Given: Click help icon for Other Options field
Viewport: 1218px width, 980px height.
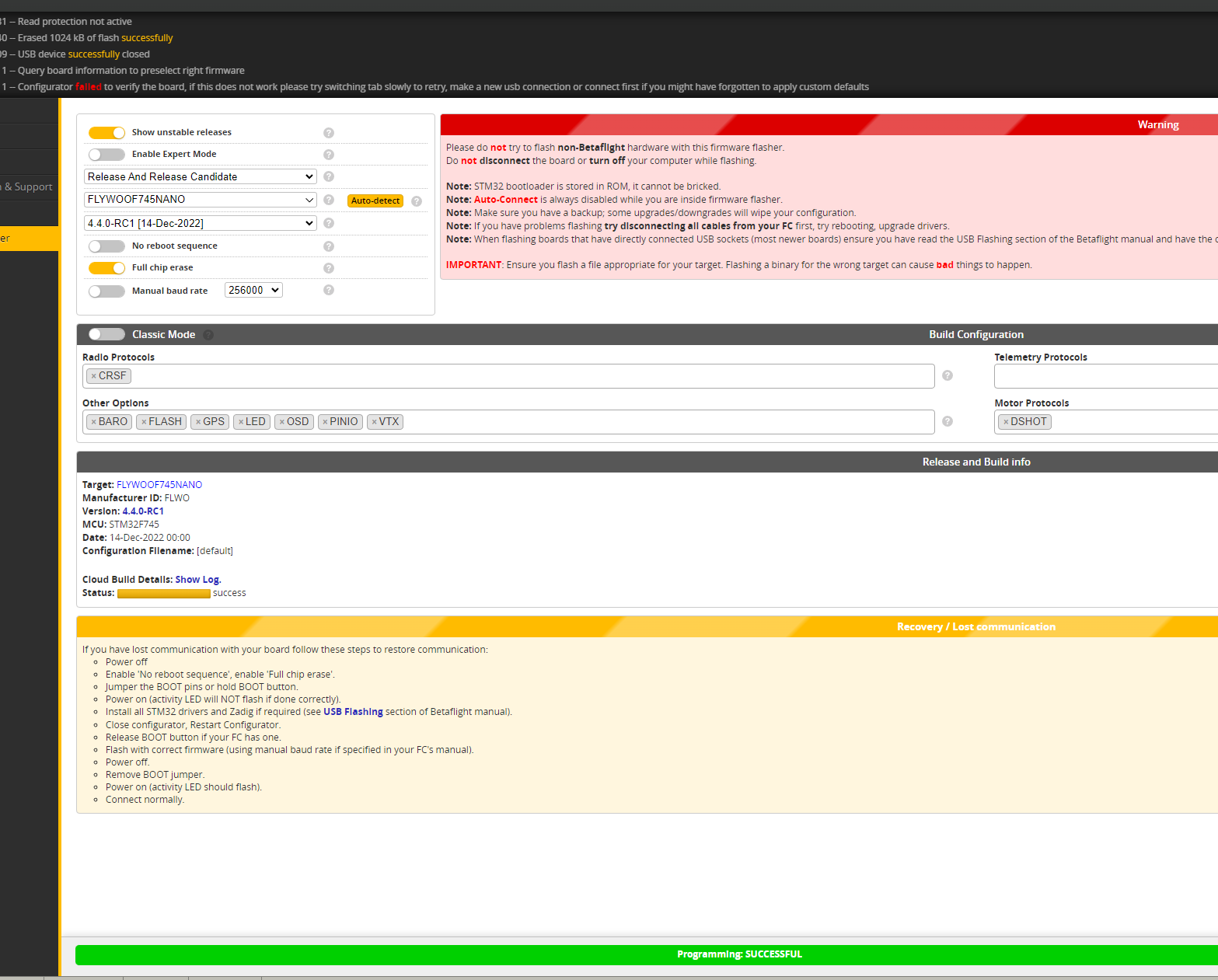Looking at the screenshot, I should 948,421.
